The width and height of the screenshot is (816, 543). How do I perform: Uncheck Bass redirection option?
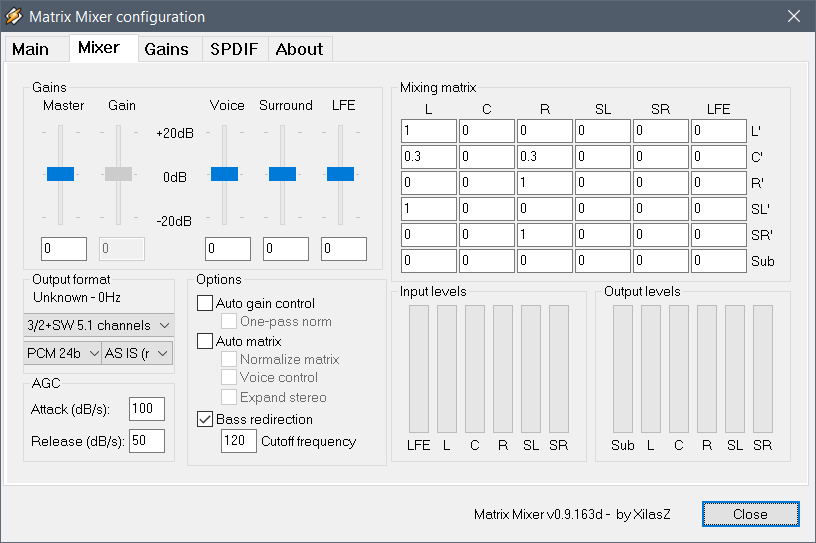point(205,419)
